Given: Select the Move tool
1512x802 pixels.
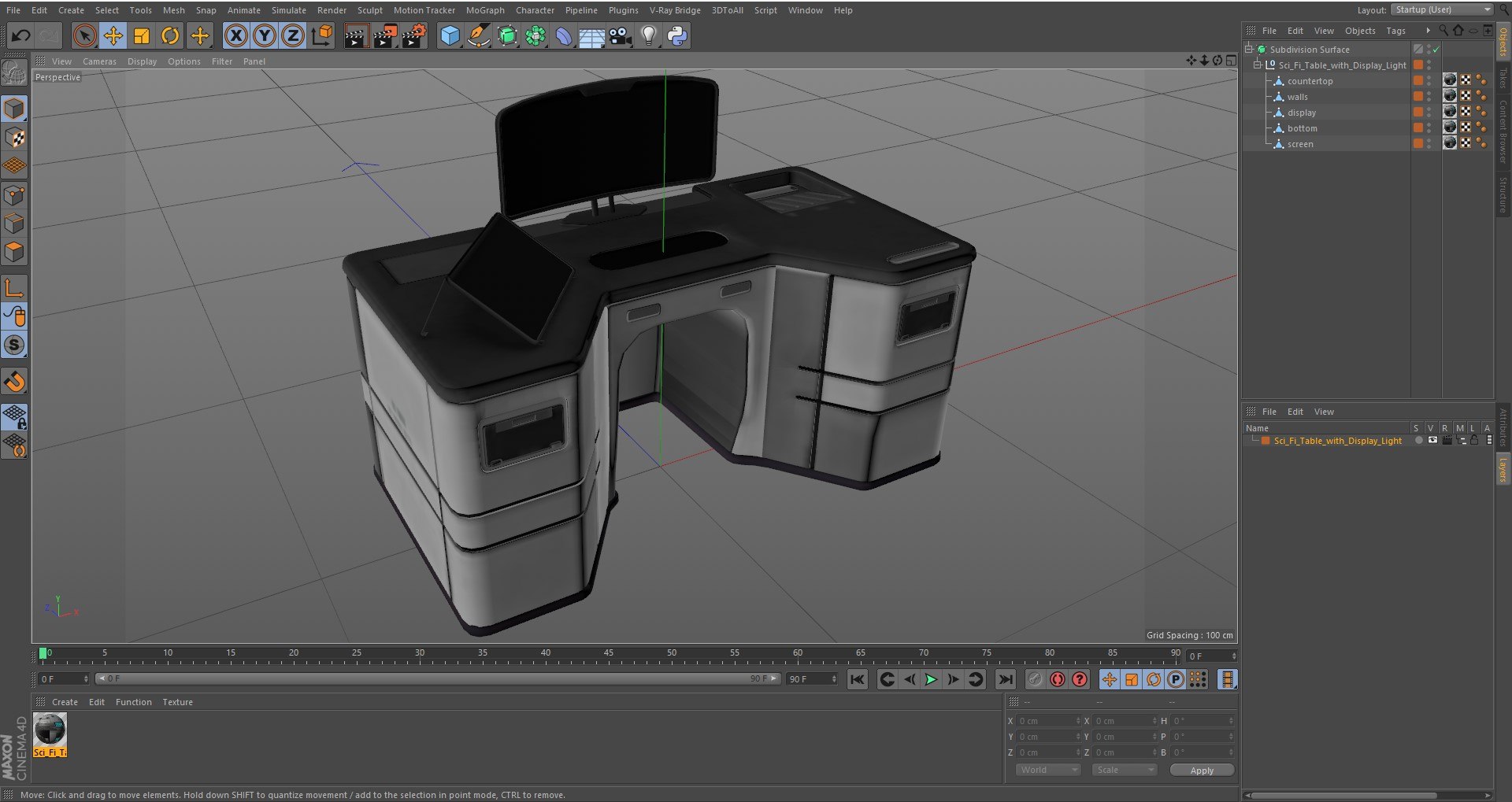Looking at the screenshot, I should coord(113,35).
